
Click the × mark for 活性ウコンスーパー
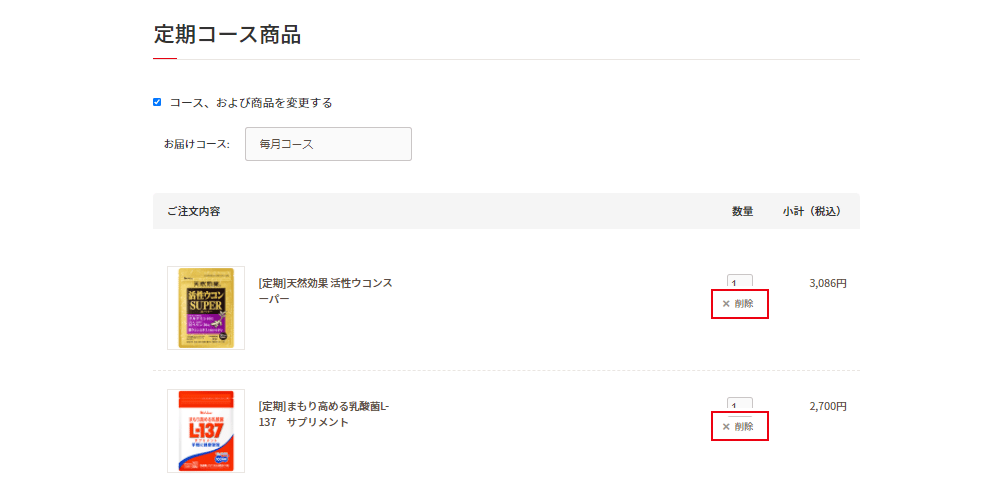[x=726, y=304]
